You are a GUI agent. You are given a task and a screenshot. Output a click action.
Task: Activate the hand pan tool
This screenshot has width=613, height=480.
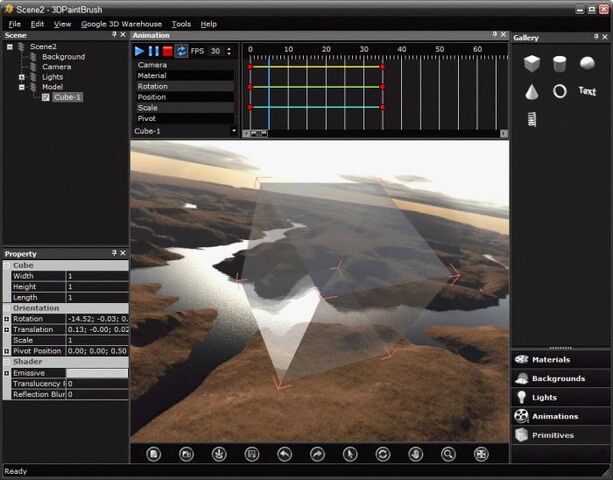[x=416, y=454]
